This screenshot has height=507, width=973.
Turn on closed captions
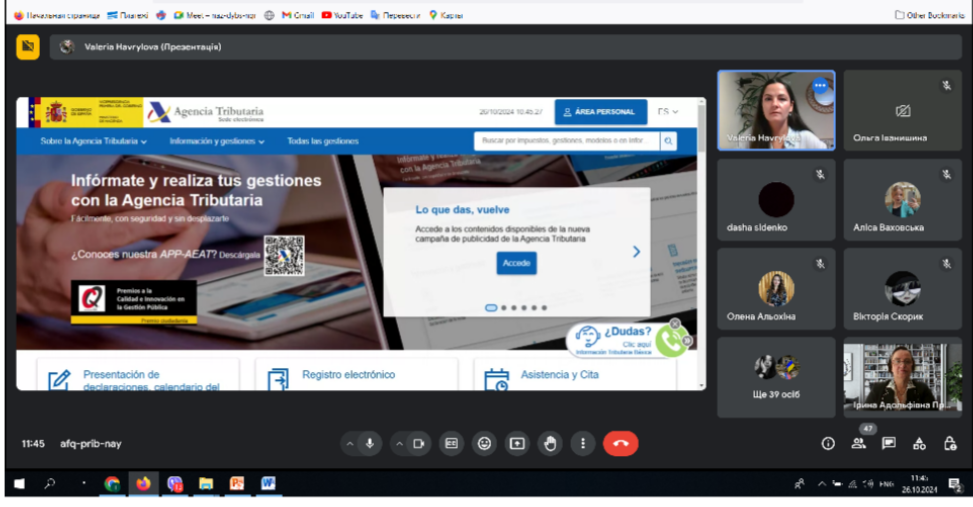point(451,444)
